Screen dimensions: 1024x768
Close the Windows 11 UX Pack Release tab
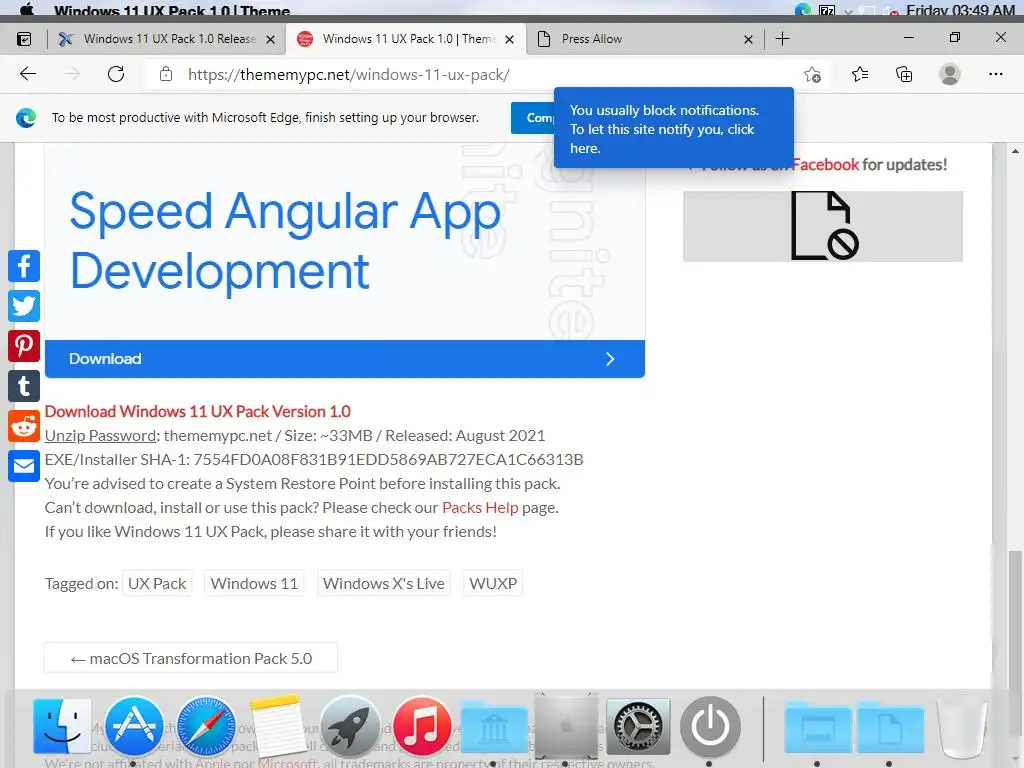(270, 40)
